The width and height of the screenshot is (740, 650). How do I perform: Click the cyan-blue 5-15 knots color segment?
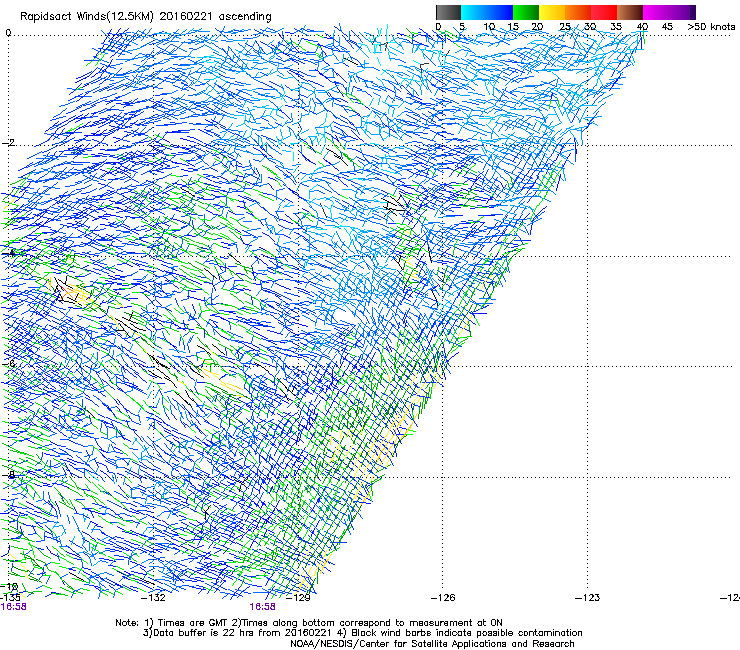pyautogui.click(x=487, y=12)
